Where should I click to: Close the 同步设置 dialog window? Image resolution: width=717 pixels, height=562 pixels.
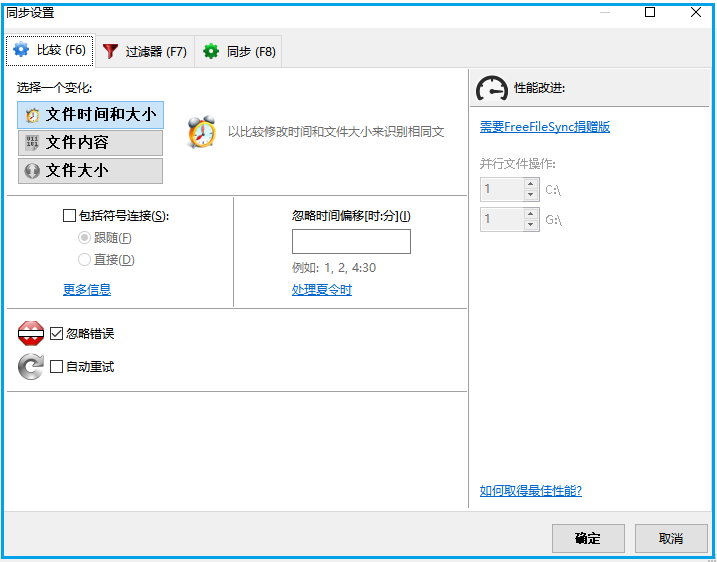[x=696, y=12]
